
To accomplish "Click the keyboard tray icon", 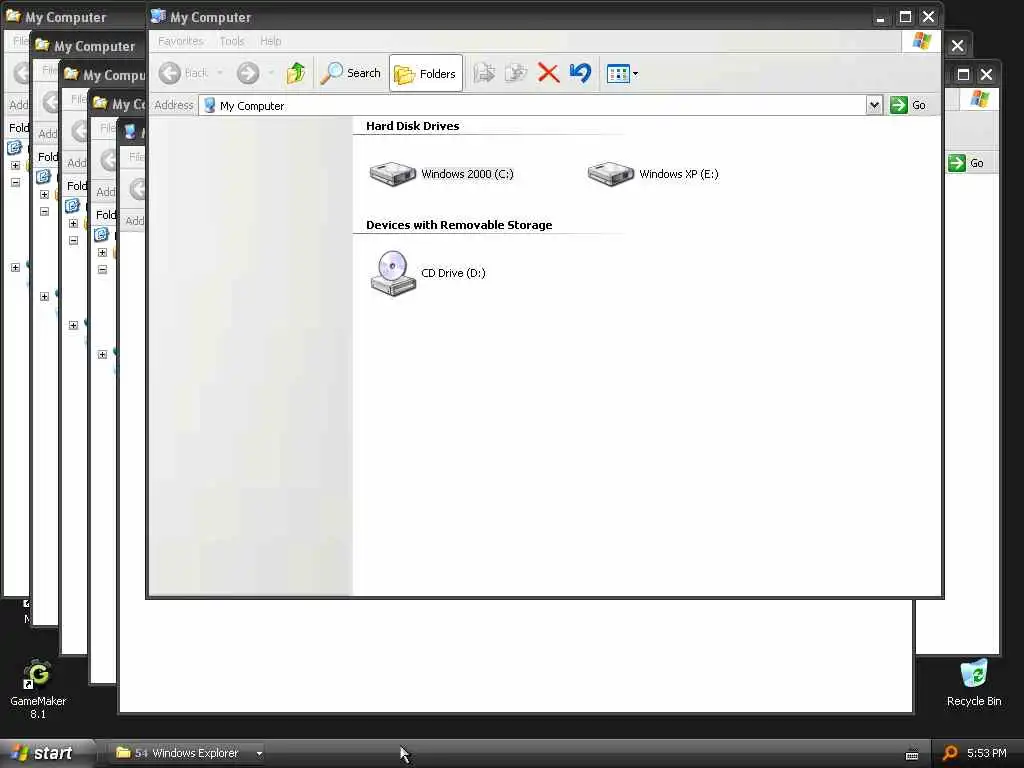I will pyautogui.click(x=912, y=754).
